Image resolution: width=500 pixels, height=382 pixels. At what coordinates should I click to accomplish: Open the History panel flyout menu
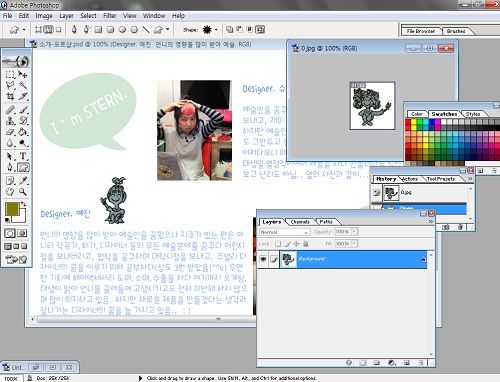pos(470,179)
